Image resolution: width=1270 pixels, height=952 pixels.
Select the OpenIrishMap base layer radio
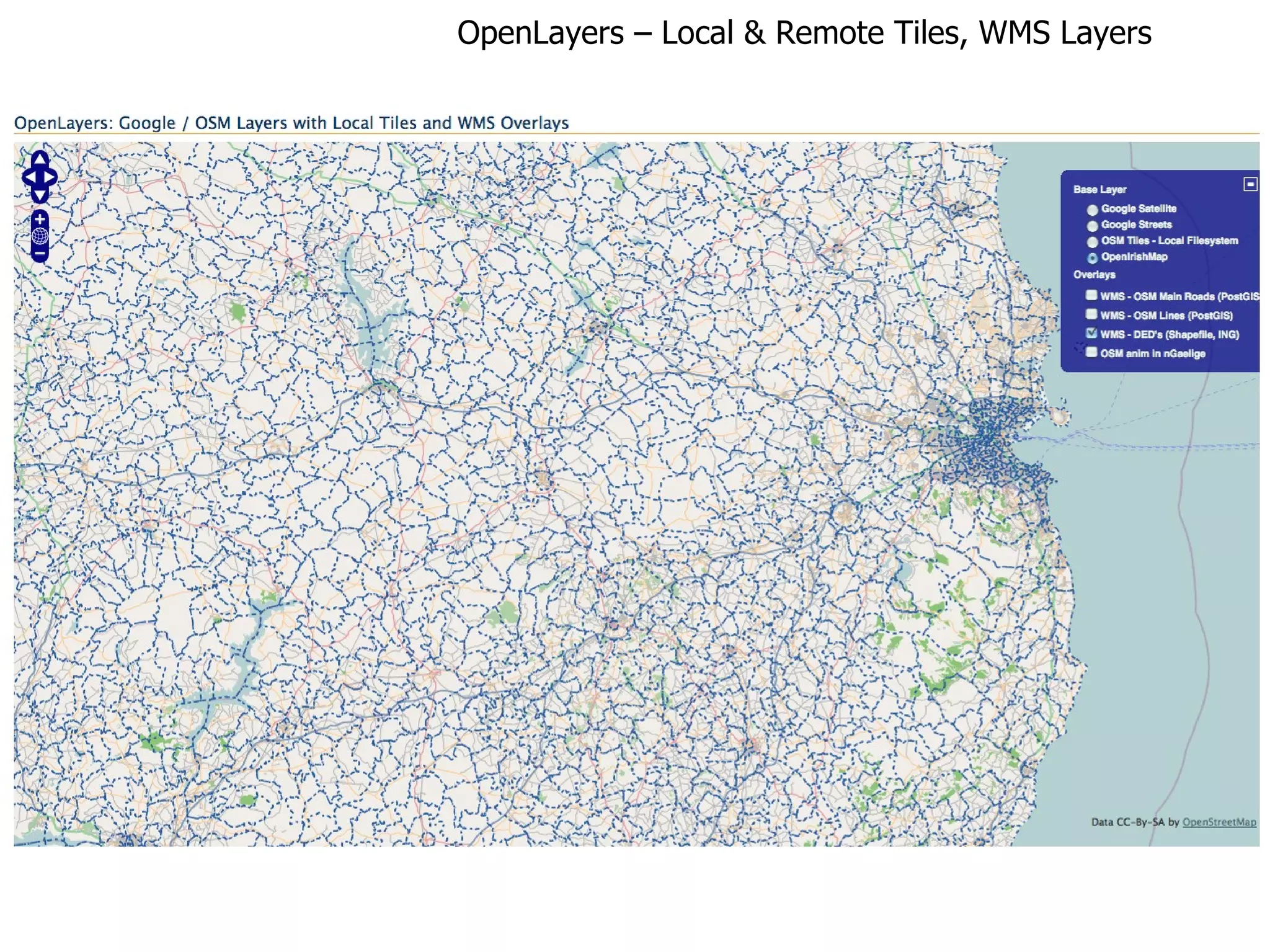pos(1092,258)
